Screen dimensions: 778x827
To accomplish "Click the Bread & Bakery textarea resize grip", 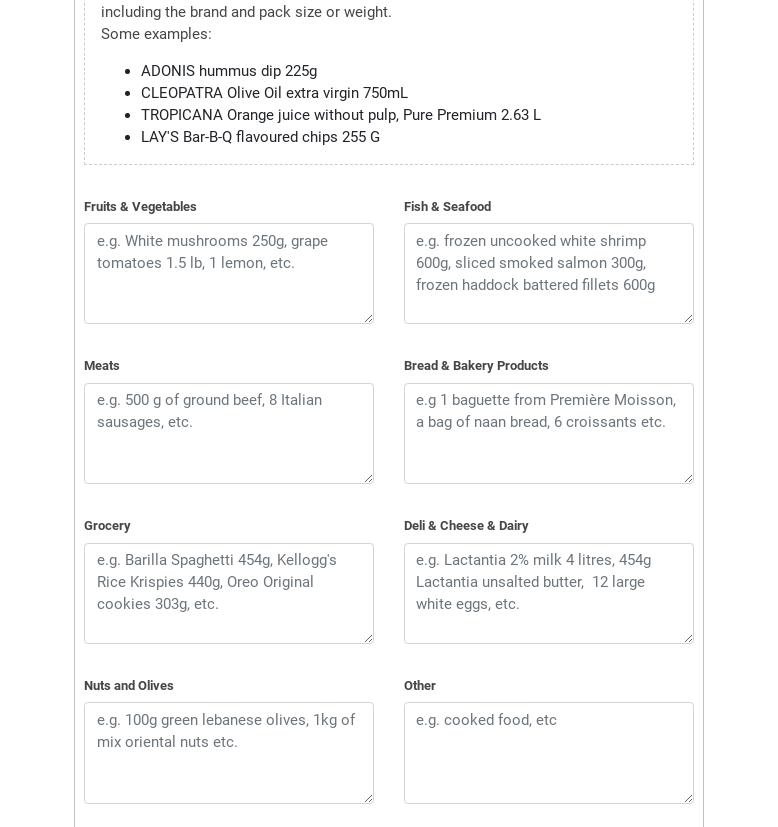I will (688, 478).
